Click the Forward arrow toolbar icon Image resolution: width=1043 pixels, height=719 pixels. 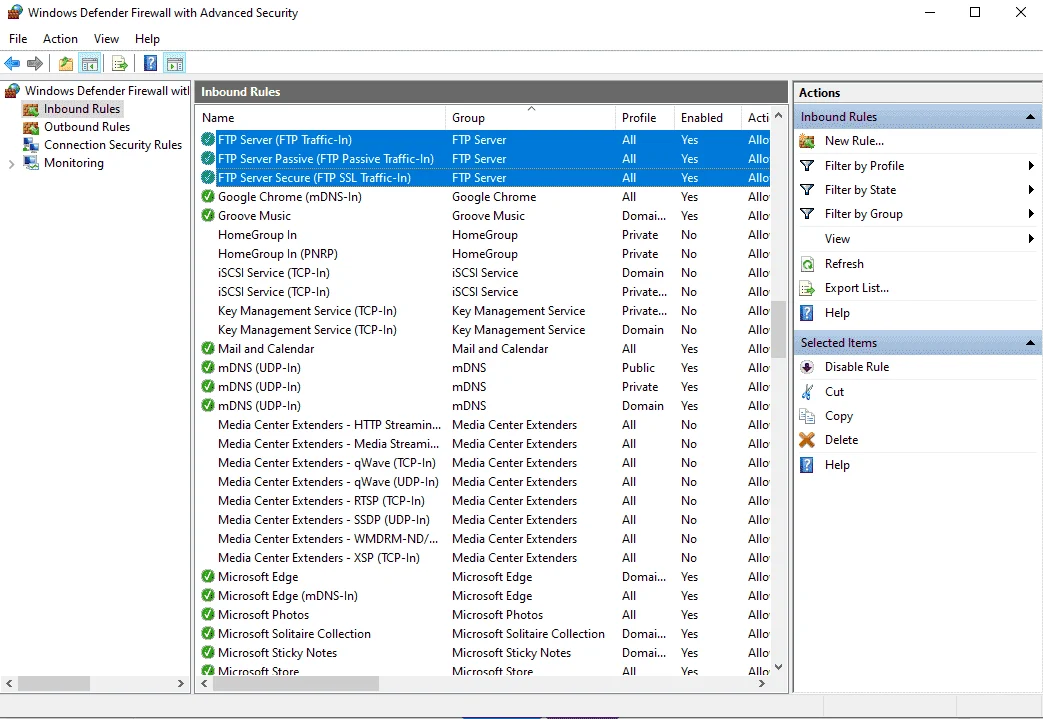pos(35,64)
